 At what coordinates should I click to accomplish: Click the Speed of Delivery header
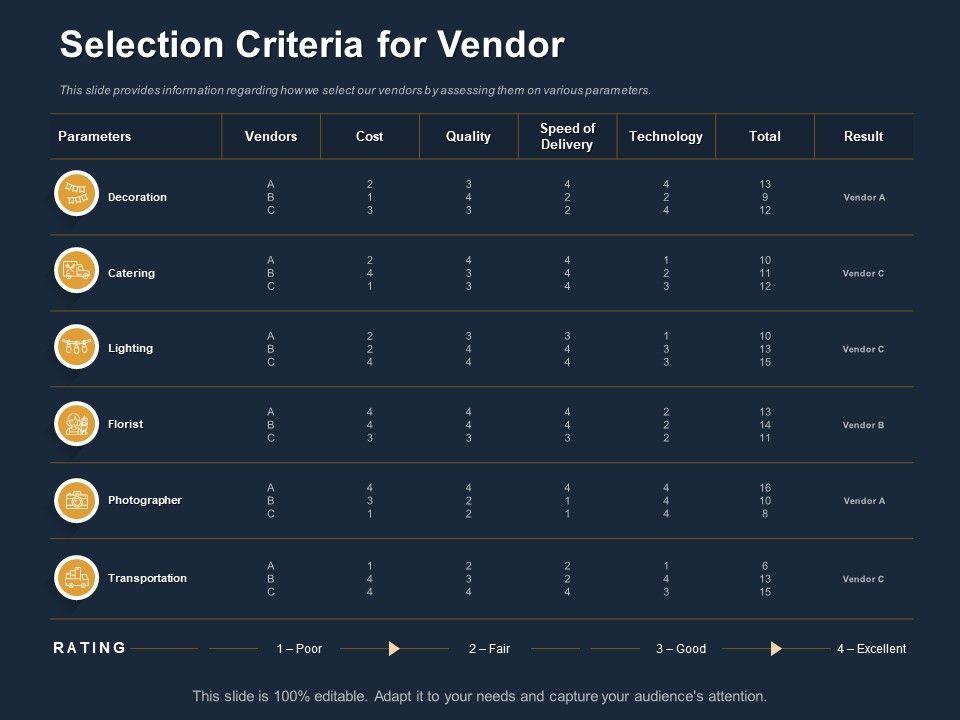click(567, 136)
